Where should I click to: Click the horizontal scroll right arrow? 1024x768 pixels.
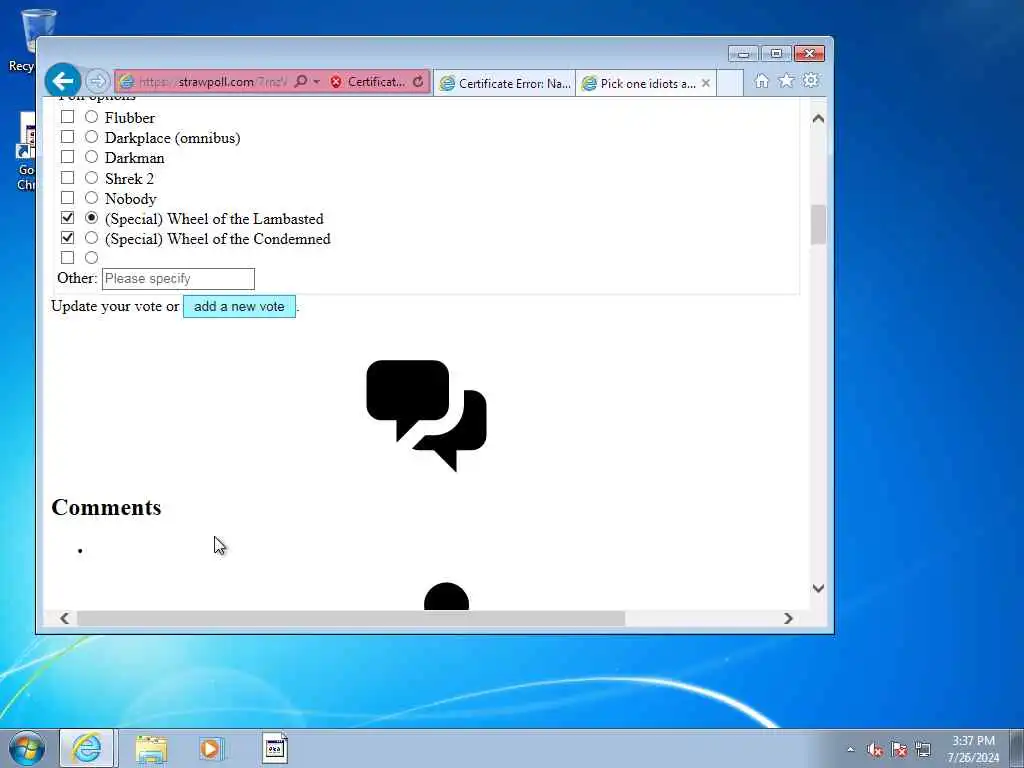(788, 618)
